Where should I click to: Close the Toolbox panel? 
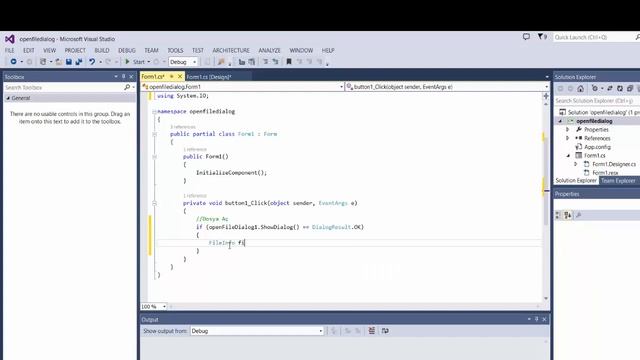coord(131,76)
